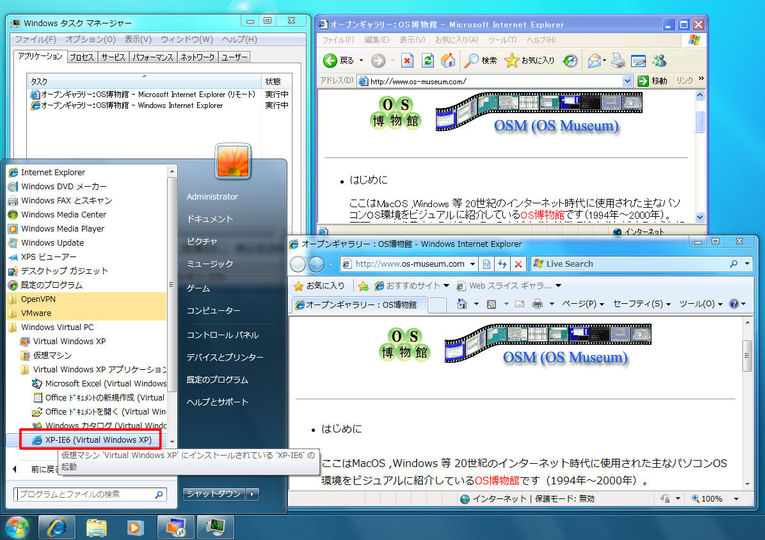Switch to サービス tab in Task Manager
This screenshot has height=540, width=765.
113,57
